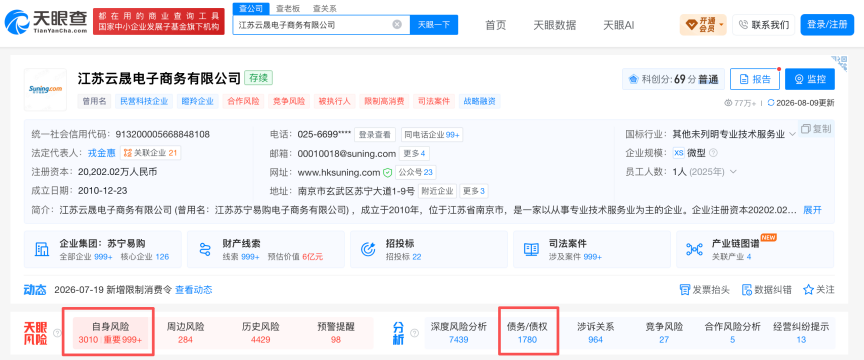
Task: Select the 预警提醒 98 tab
Action: (x=336, y=333)
